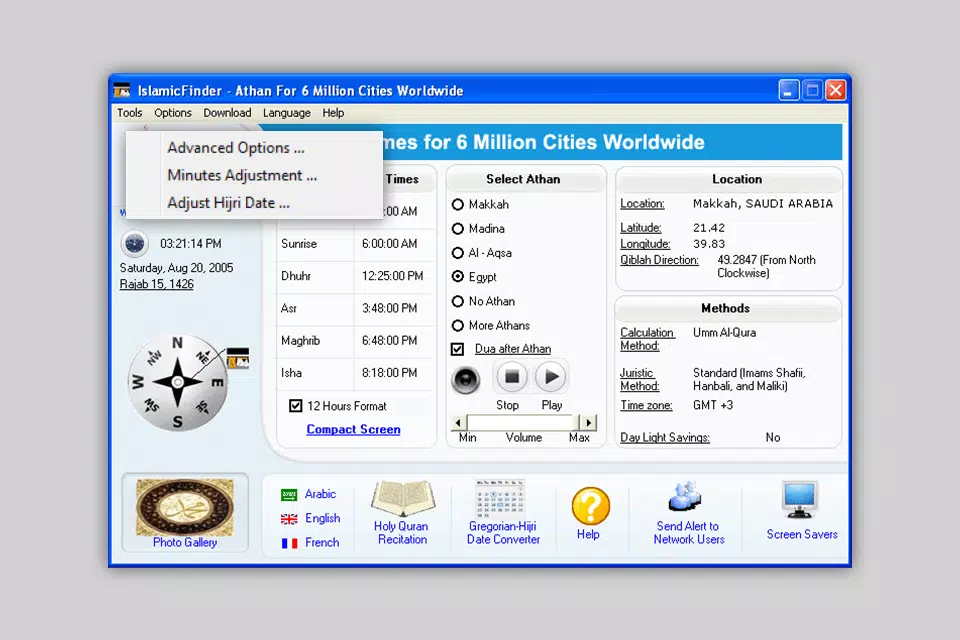Click the speaker icon beside Stop

466,380
